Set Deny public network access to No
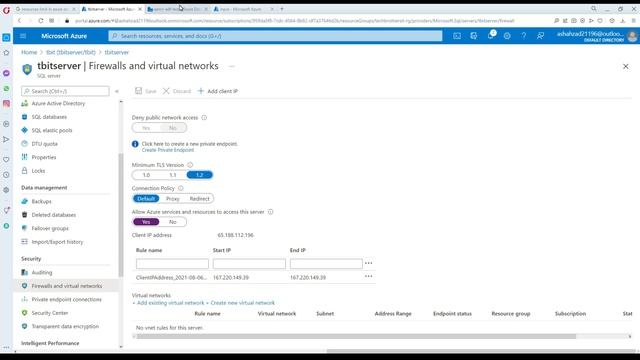Screen dimensions: 640x360 pos(173,128)
